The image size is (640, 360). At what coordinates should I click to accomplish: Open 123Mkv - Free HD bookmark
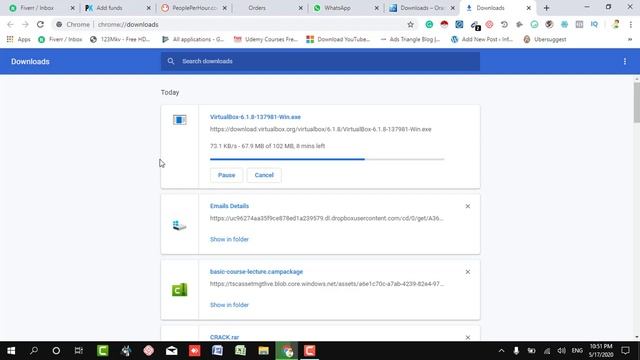coord(120,39)
